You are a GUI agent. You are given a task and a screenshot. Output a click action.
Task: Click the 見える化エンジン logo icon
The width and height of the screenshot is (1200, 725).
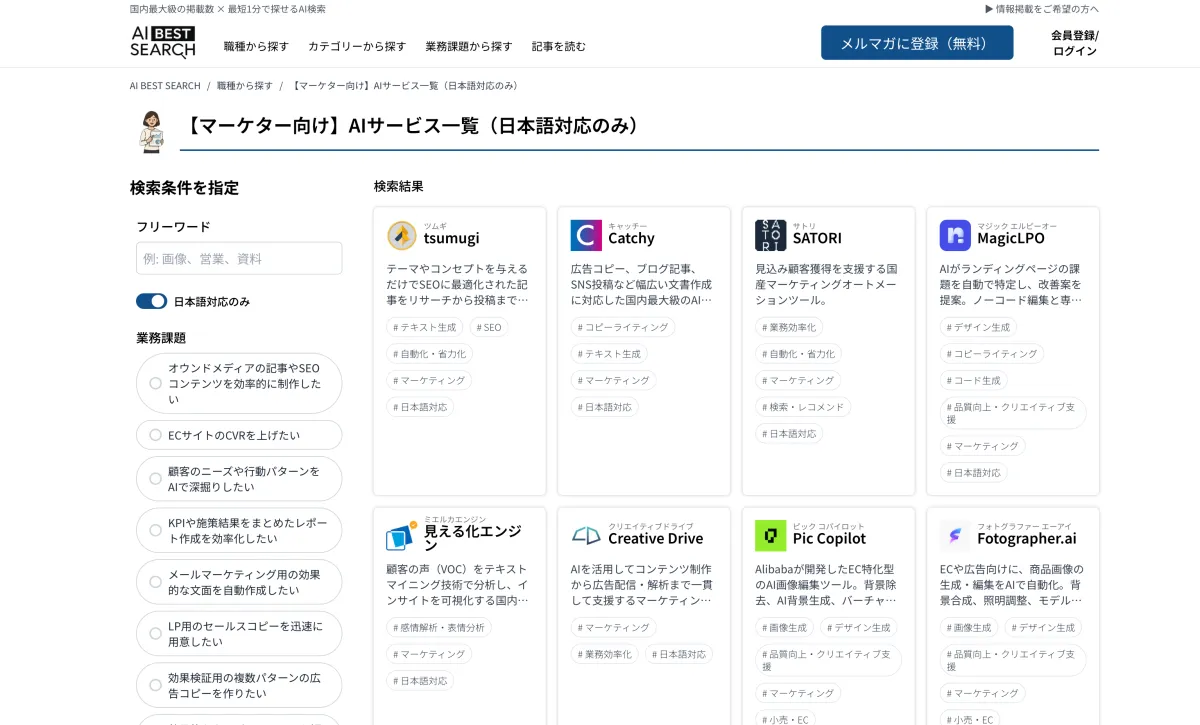402,536
